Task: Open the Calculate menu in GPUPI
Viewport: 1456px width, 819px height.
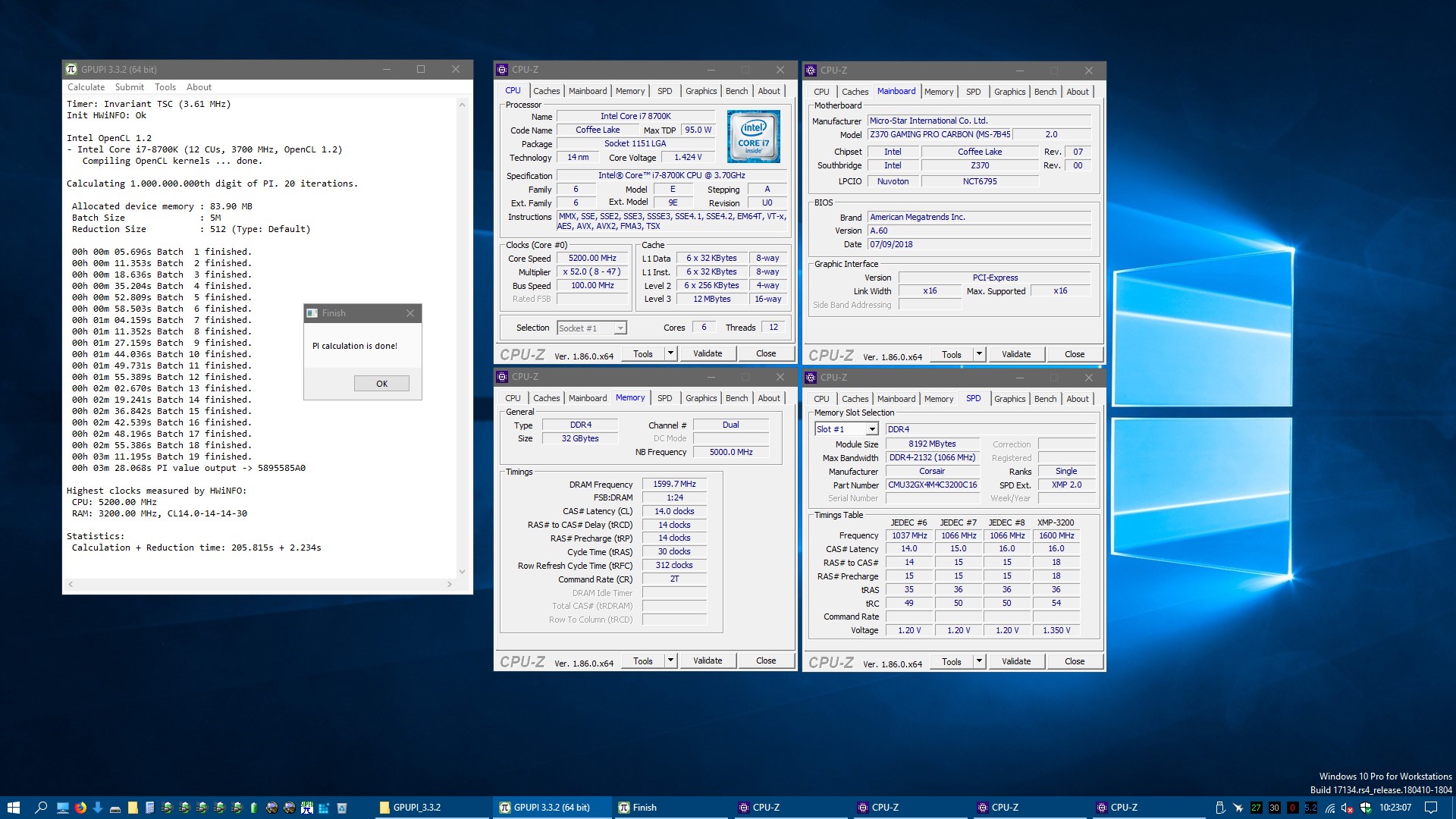Action: (86, 87)
